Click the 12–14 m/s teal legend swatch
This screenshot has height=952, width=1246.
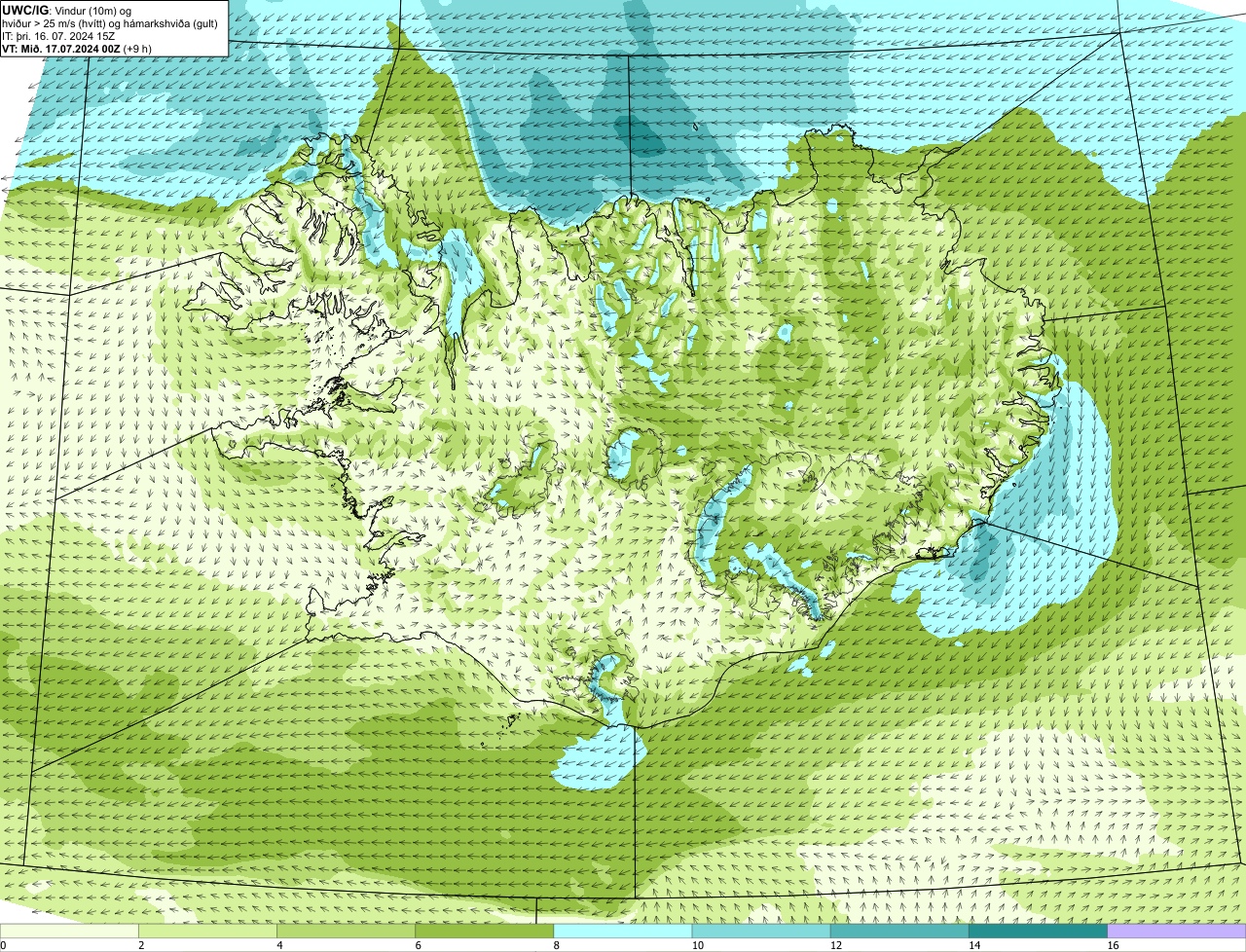[x=899, y=932]
